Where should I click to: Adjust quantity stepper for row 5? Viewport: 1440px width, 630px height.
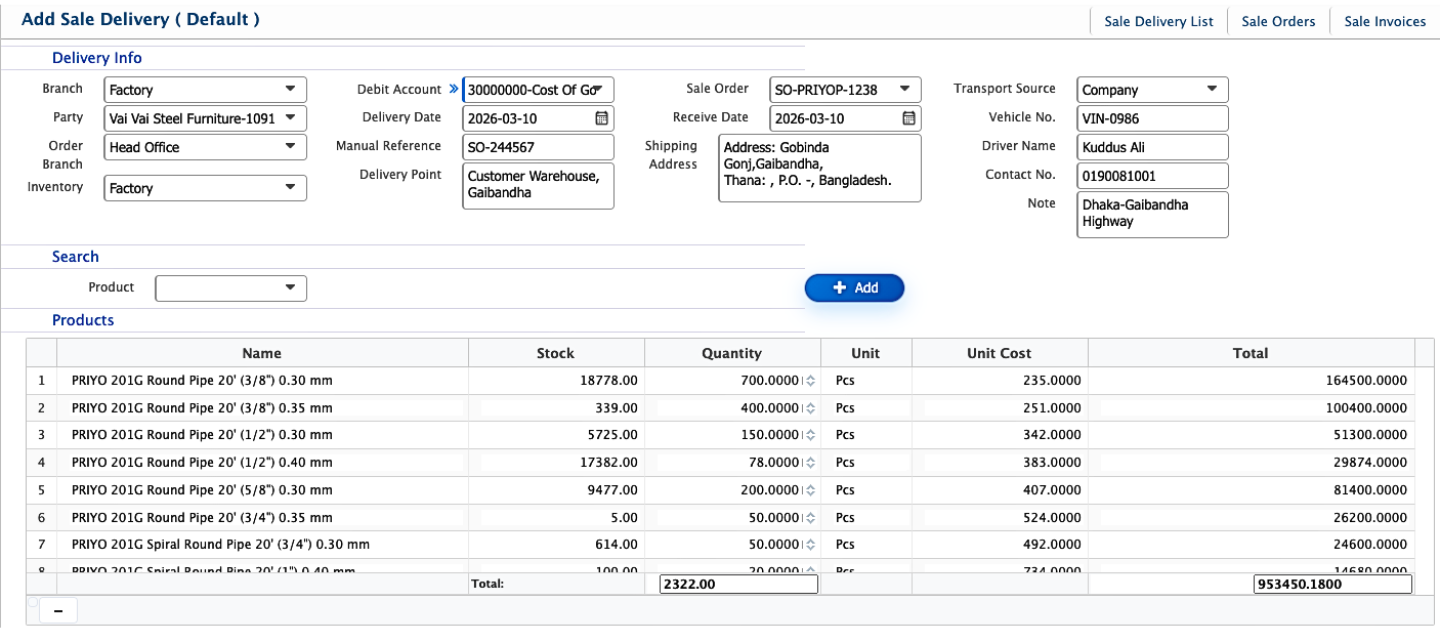tap(810, 490)
